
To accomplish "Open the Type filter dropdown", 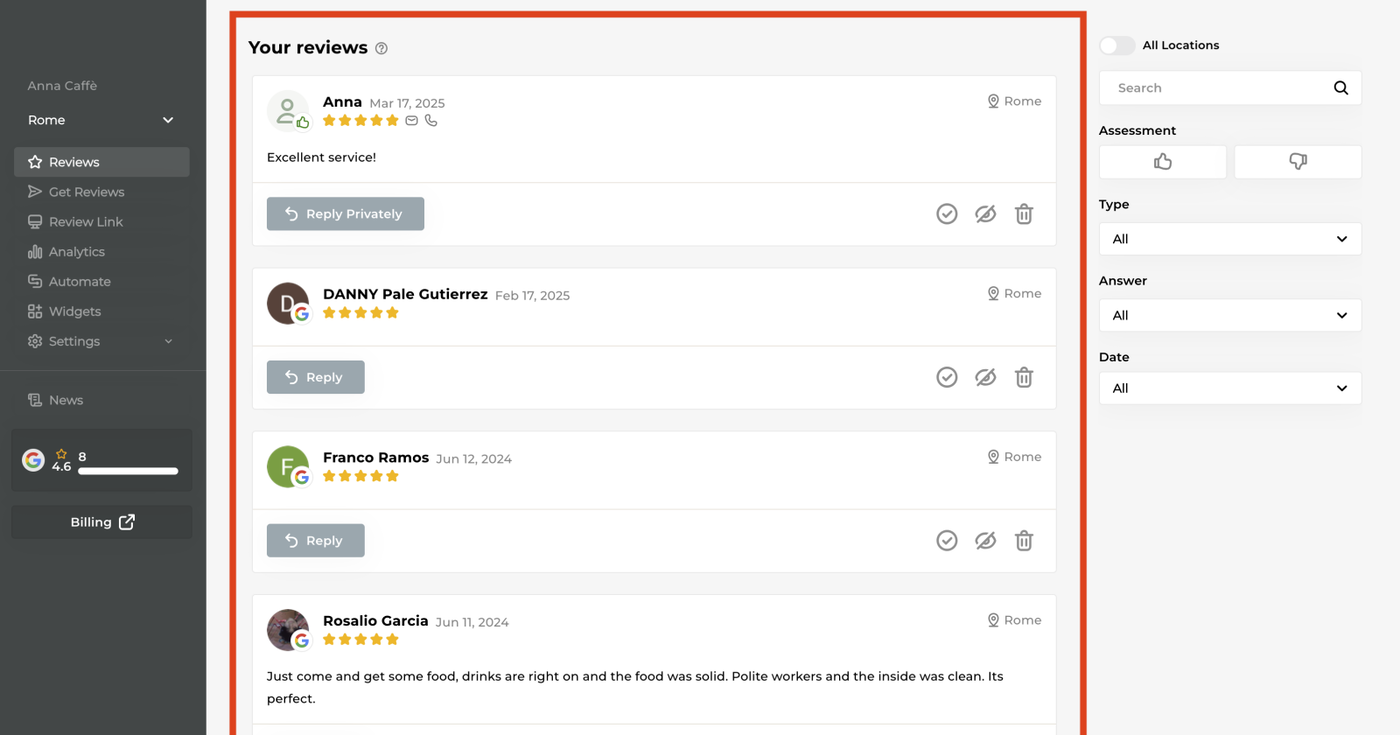I will pyautogui.click(x=1229, y=239).
